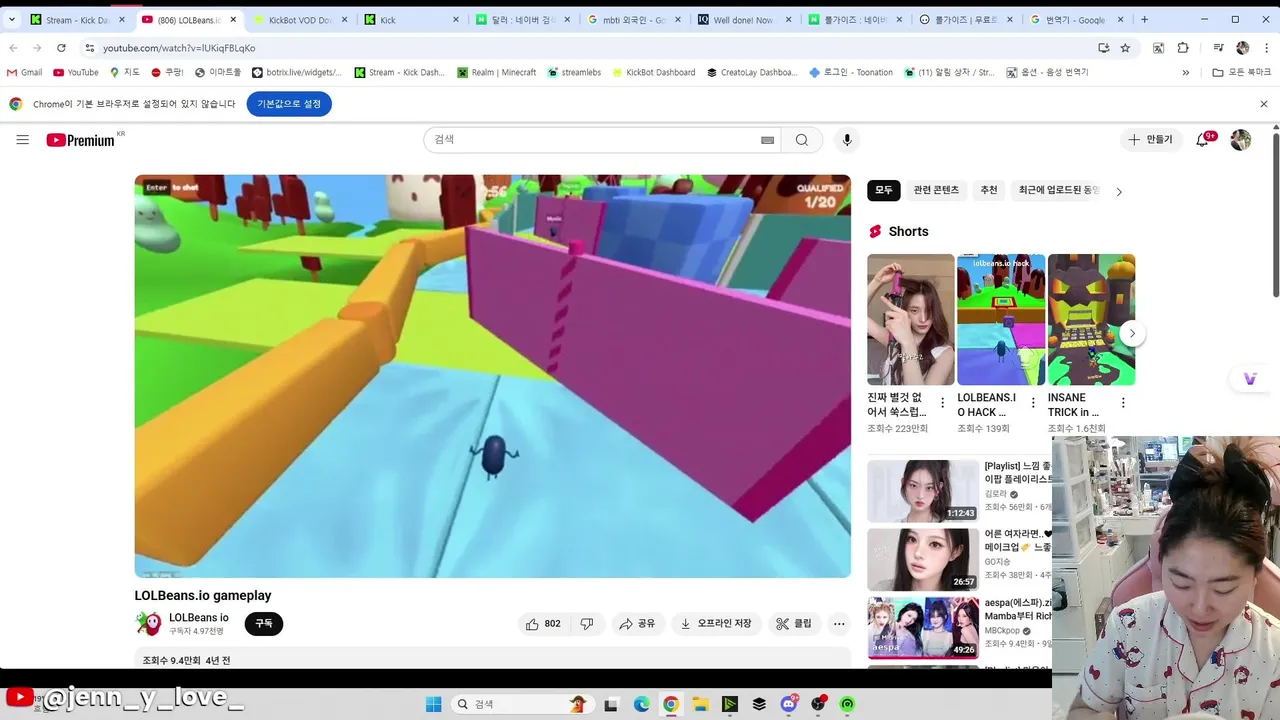The image size is (1280, 720).
Task: Open Discord from the taskbar
Action: click(x=788, y=704)
